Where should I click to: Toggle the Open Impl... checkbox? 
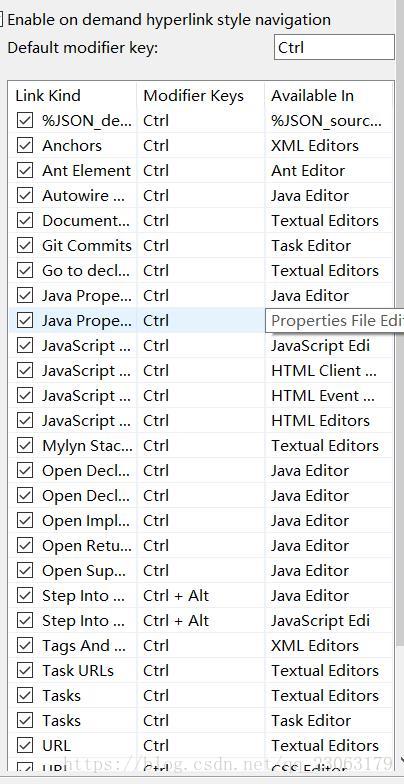click(x=25, y=520)
